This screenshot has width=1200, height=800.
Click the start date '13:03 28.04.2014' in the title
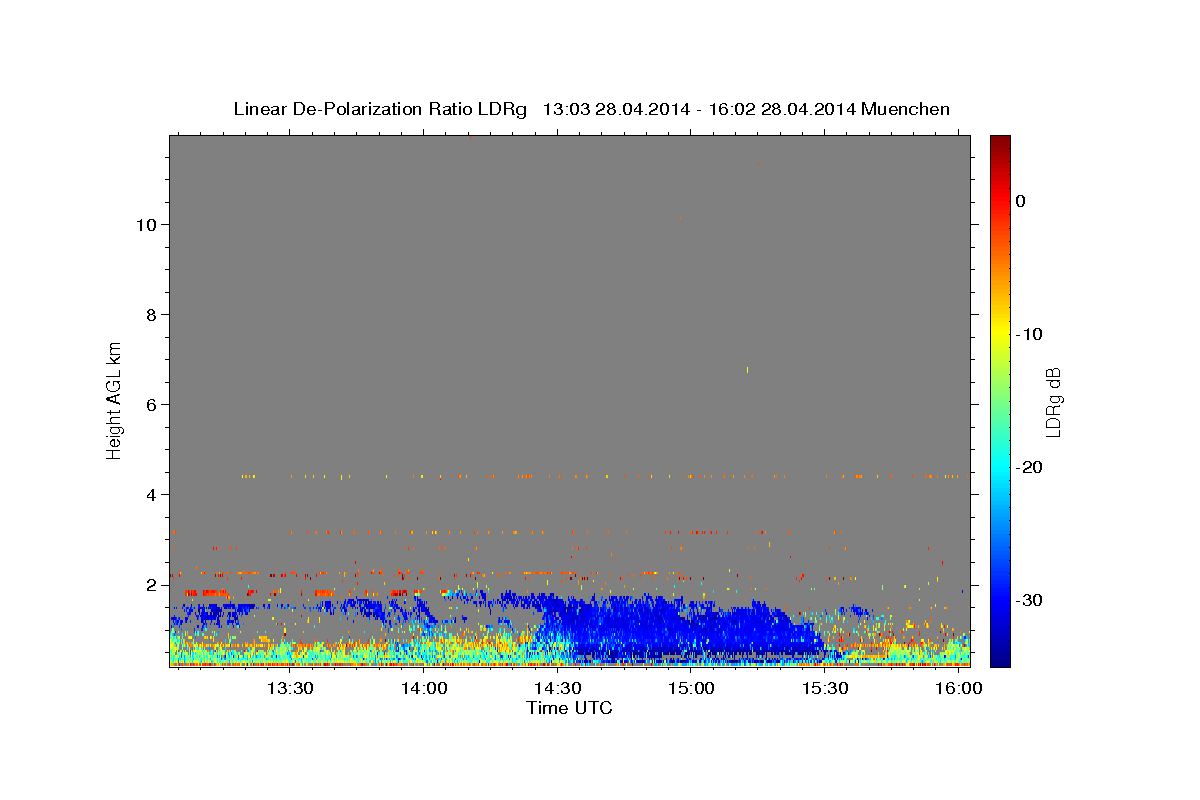click(615, 109)
